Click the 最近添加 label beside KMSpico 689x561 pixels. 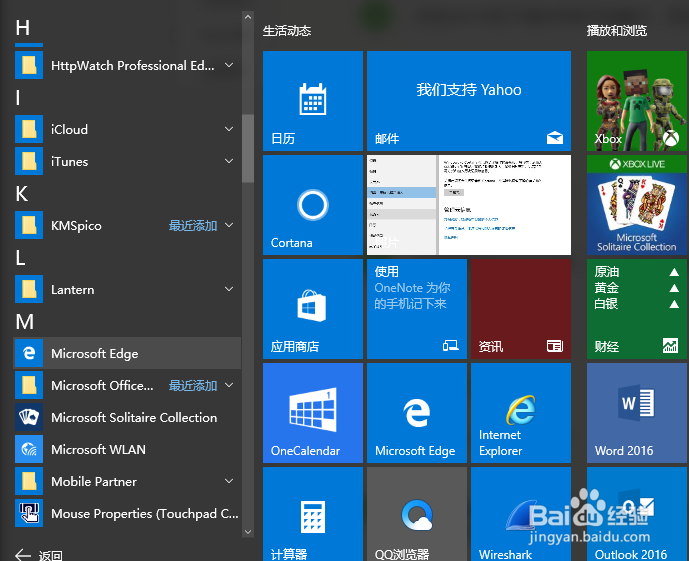[193, 226]
